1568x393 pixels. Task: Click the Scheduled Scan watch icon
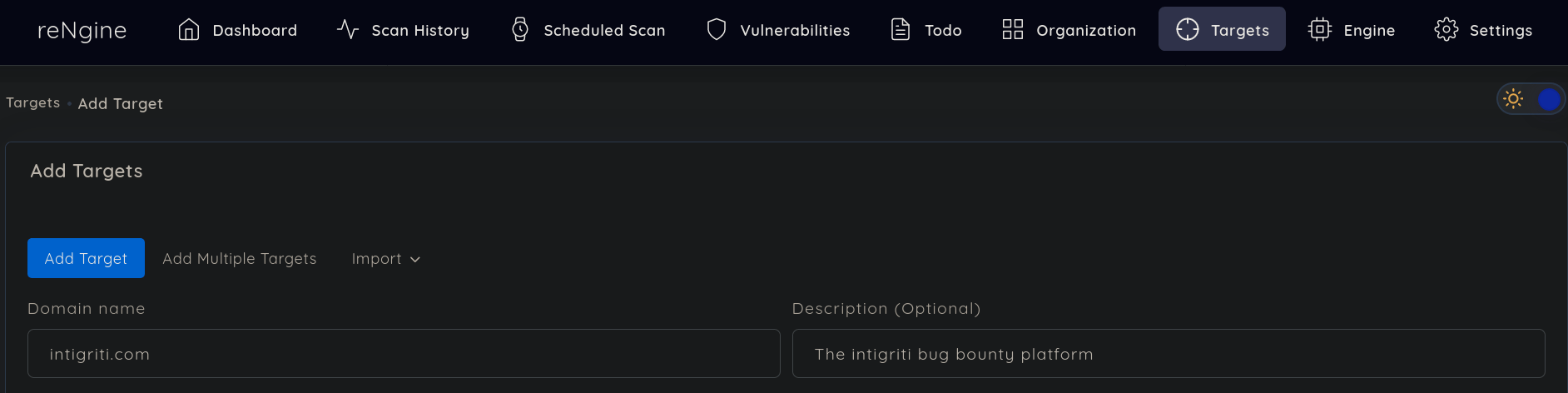520,30
